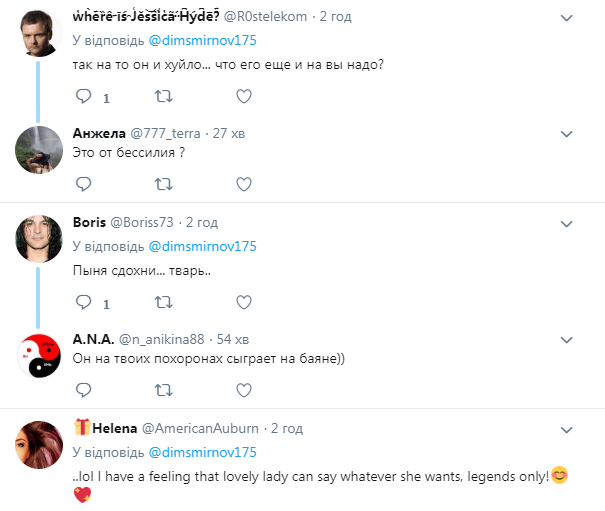Show options chevron for Helena's tweet

pyautogui.click(x=565, y=428)
